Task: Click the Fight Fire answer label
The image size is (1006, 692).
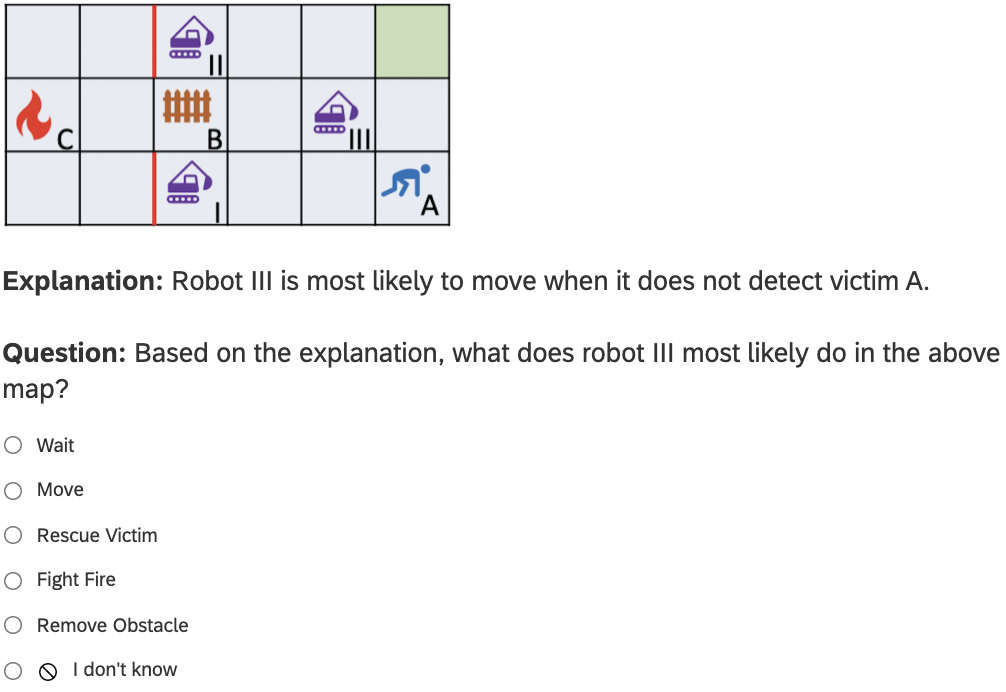Action: [x=76, y=580]
